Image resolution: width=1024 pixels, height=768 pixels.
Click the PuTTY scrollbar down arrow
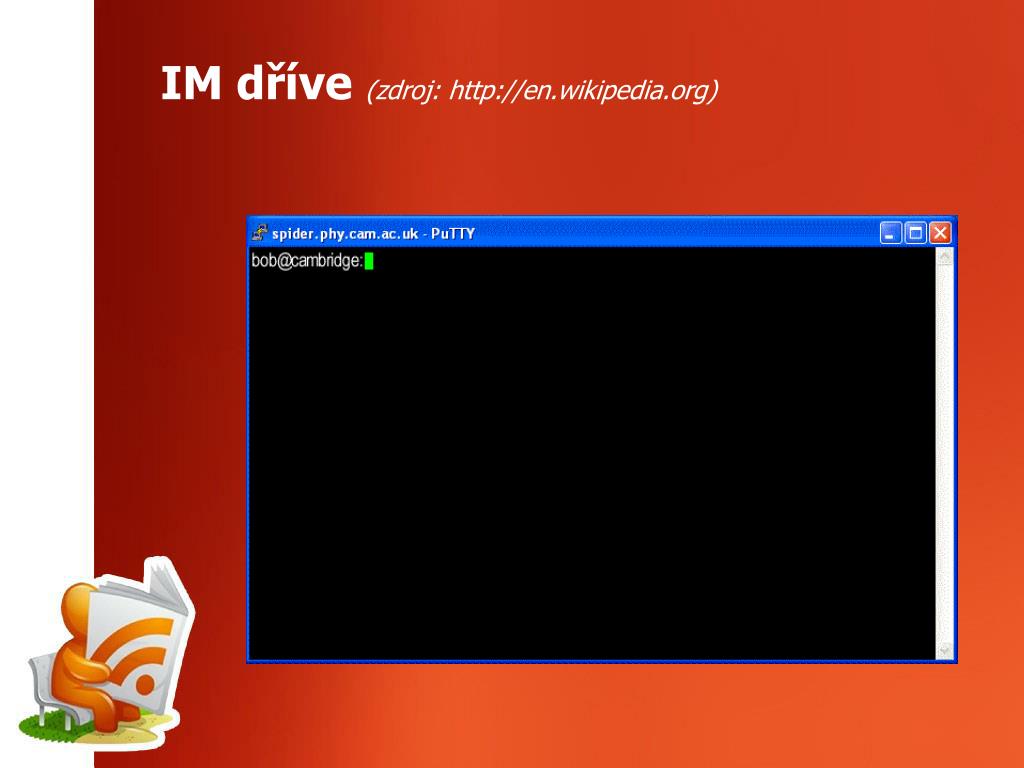click(x=944, y=650)
